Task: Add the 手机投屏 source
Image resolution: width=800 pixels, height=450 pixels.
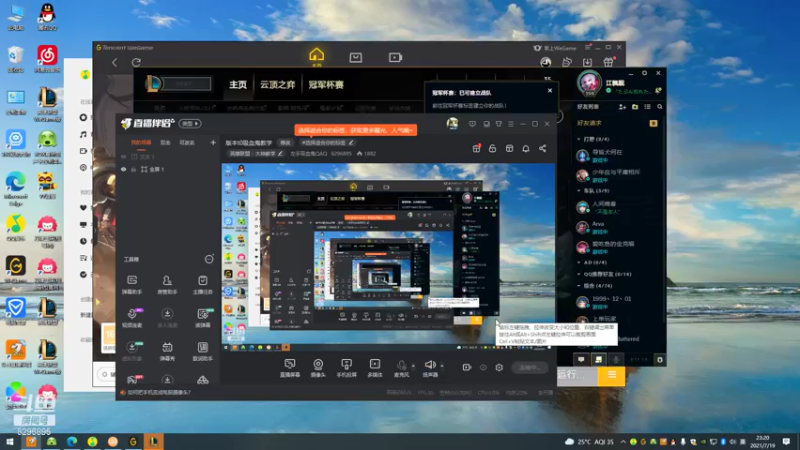Action: [x=346, y=368]
